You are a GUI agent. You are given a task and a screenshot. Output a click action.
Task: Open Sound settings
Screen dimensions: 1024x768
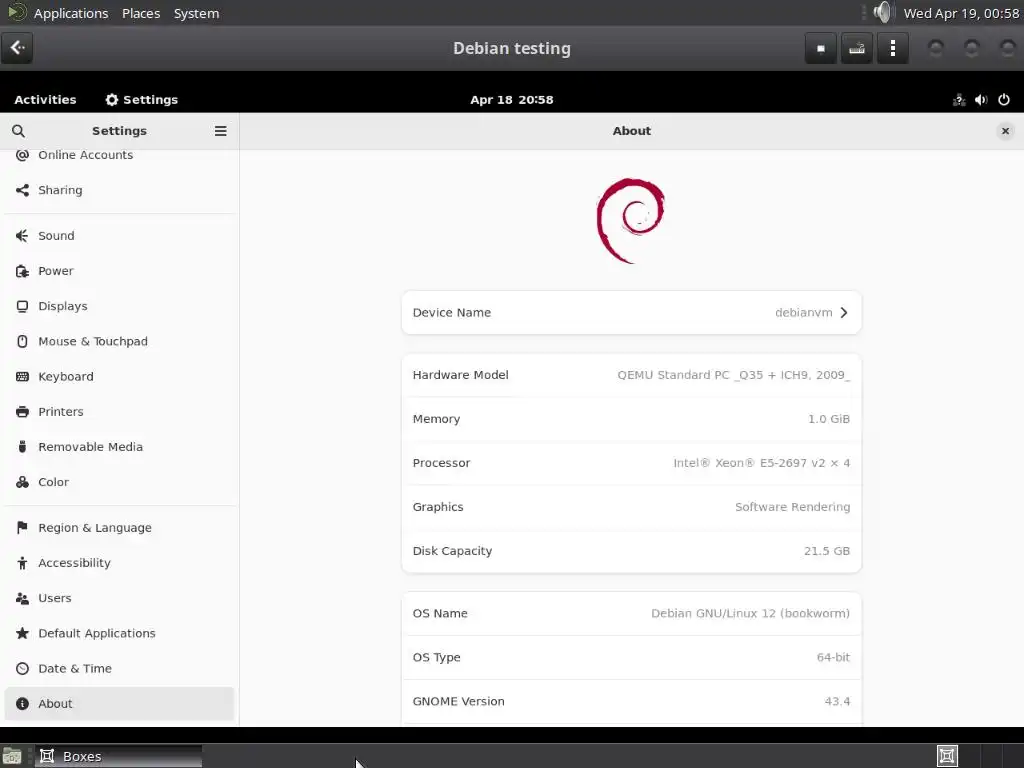(120, 236)
